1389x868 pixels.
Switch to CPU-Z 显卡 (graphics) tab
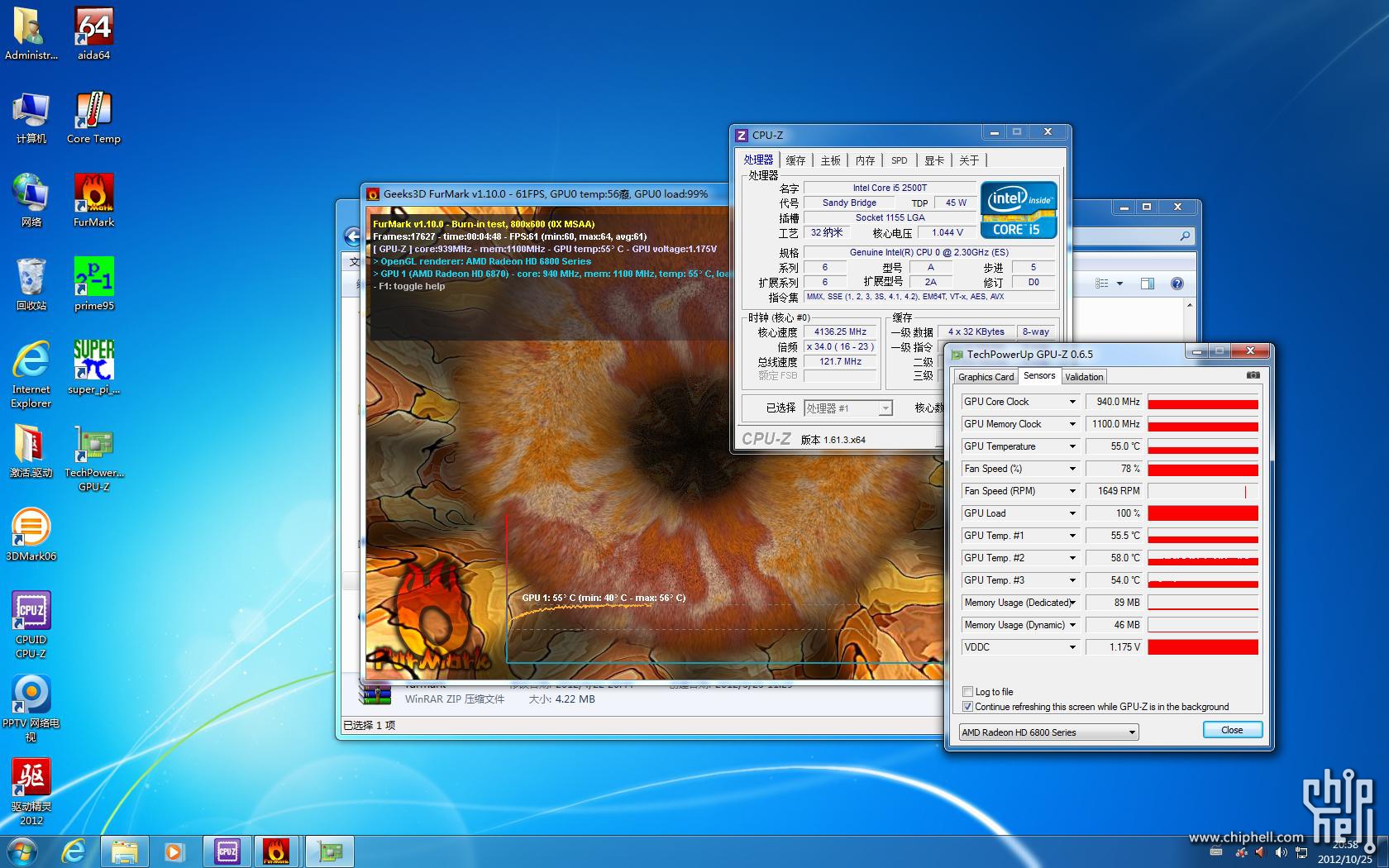(934, 160)
